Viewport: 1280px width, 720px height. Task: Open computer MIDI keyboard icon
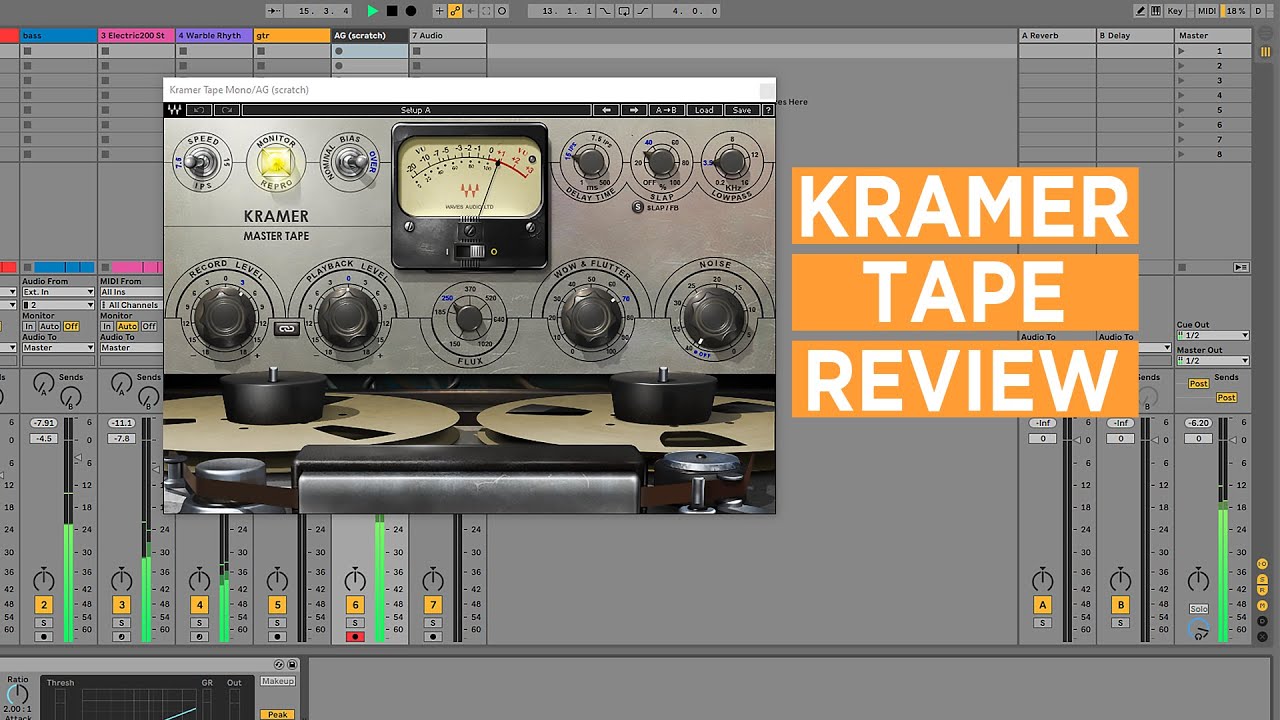point(1157,11)
